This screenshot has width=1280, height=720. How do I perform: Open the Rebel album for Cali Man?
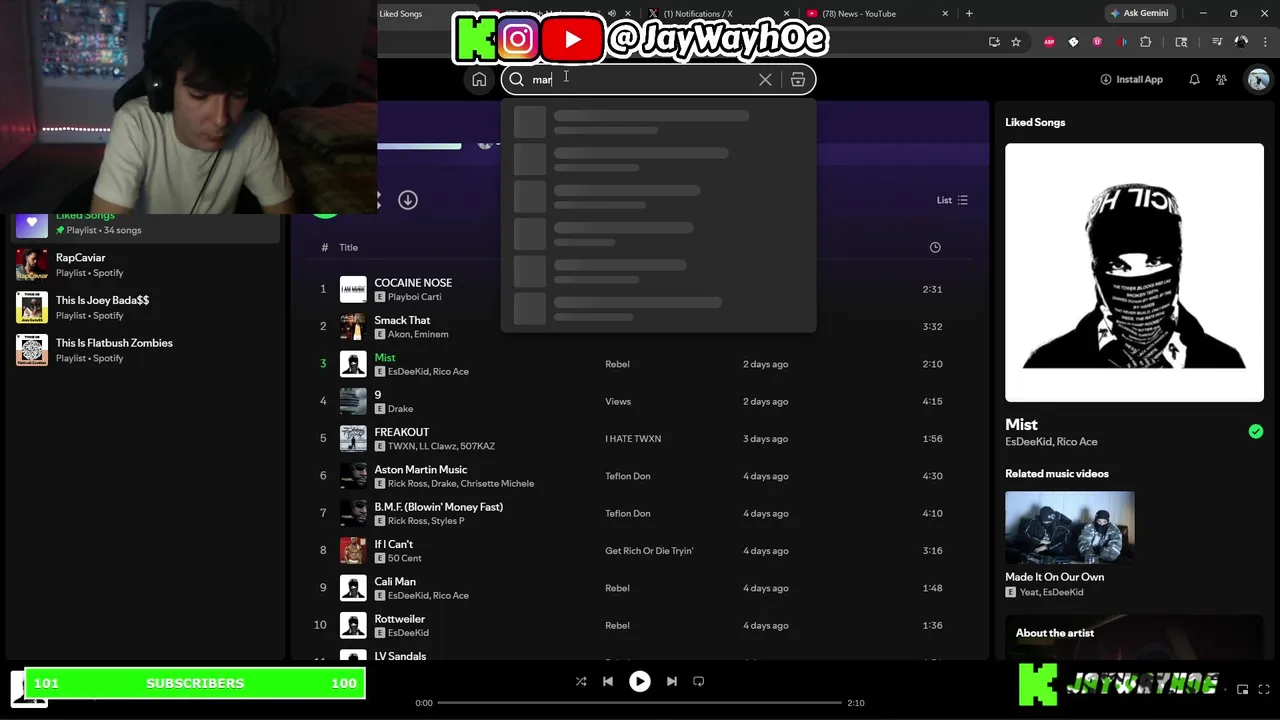(617, 588)
